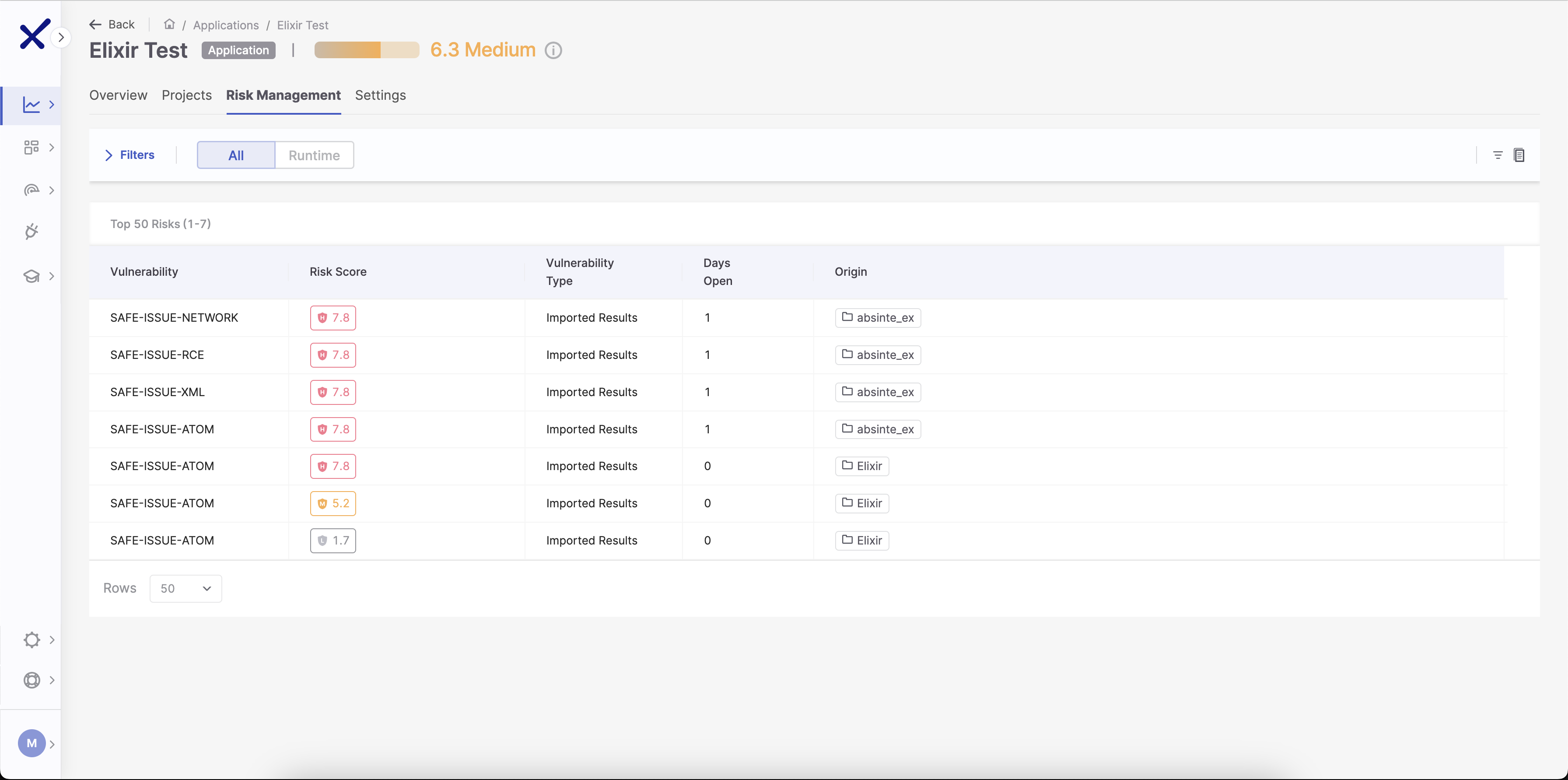This screenshot has height=780, width=1568.
Task: Expand the graduation cap submenu chevron
Action: tap(52, 277)
